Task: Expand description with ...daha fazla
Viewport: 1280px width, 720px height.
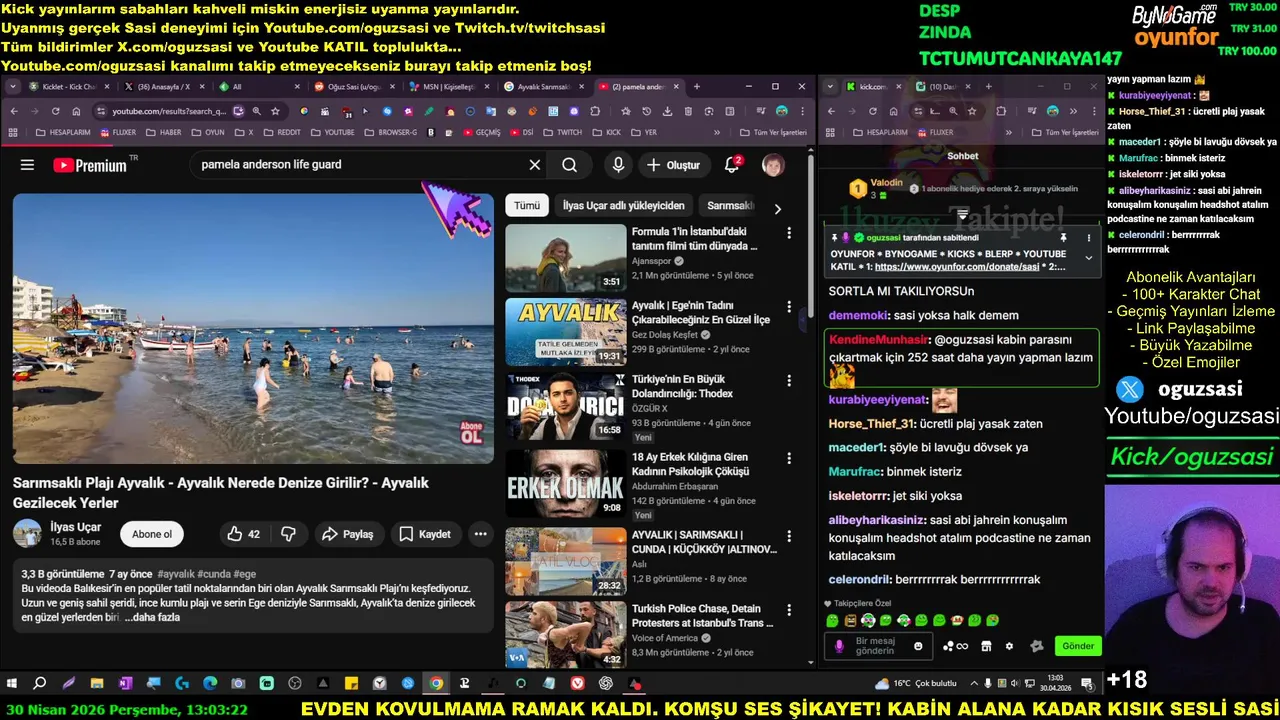Action: (x=152, y=617)
